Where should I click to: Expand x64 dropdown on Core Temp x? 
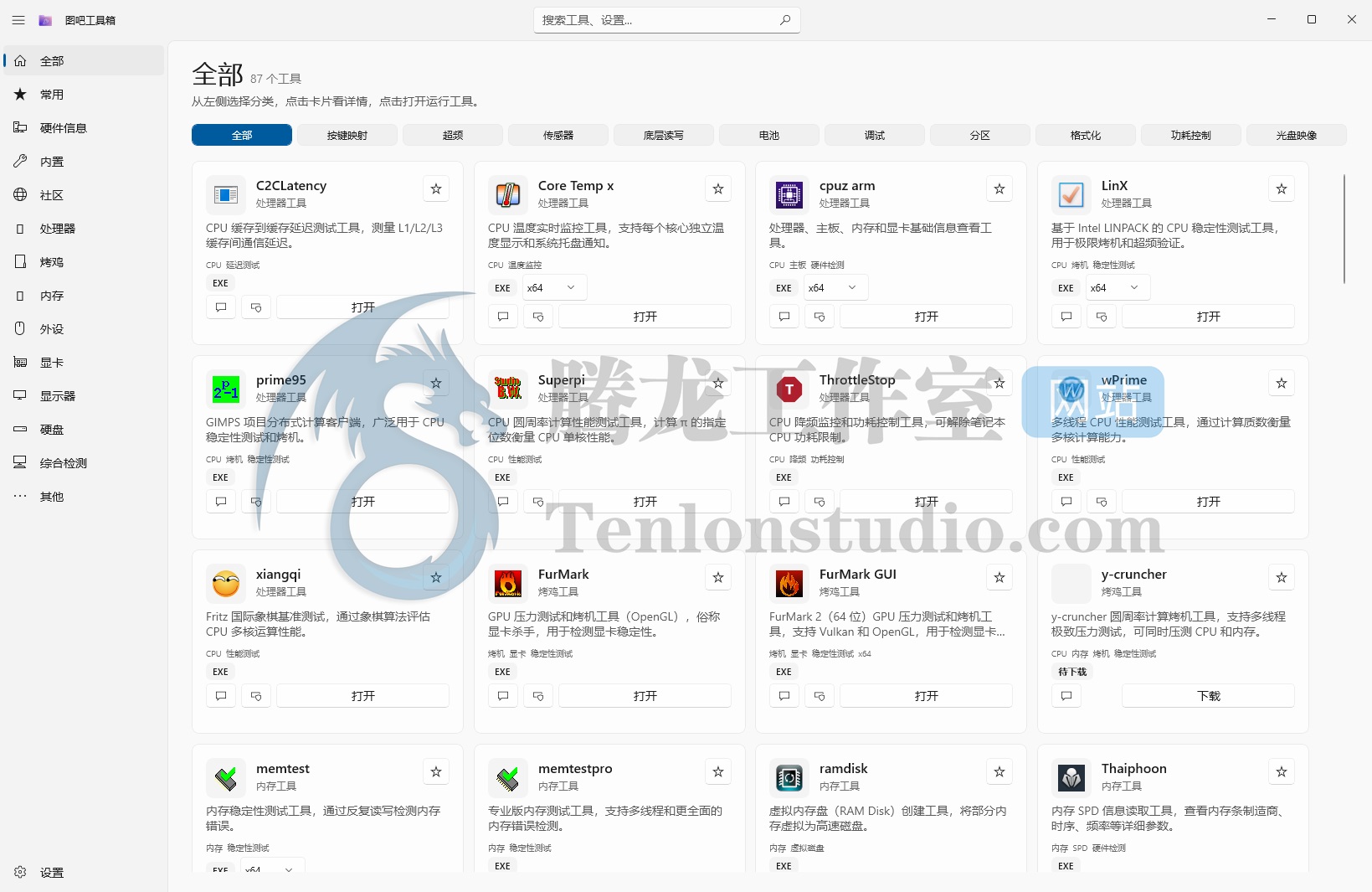click(x=554, y=287)
